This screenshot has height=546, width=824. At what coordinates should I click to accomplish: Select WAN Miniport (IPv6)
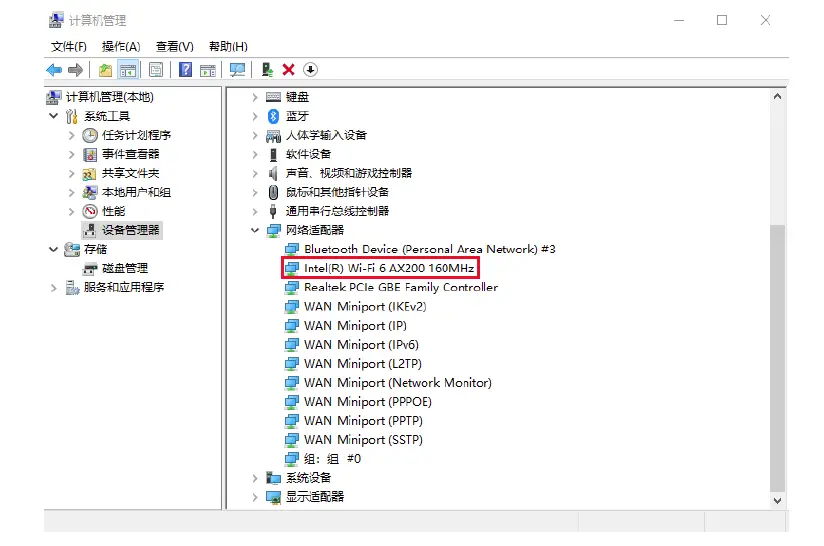coord(362,345)
